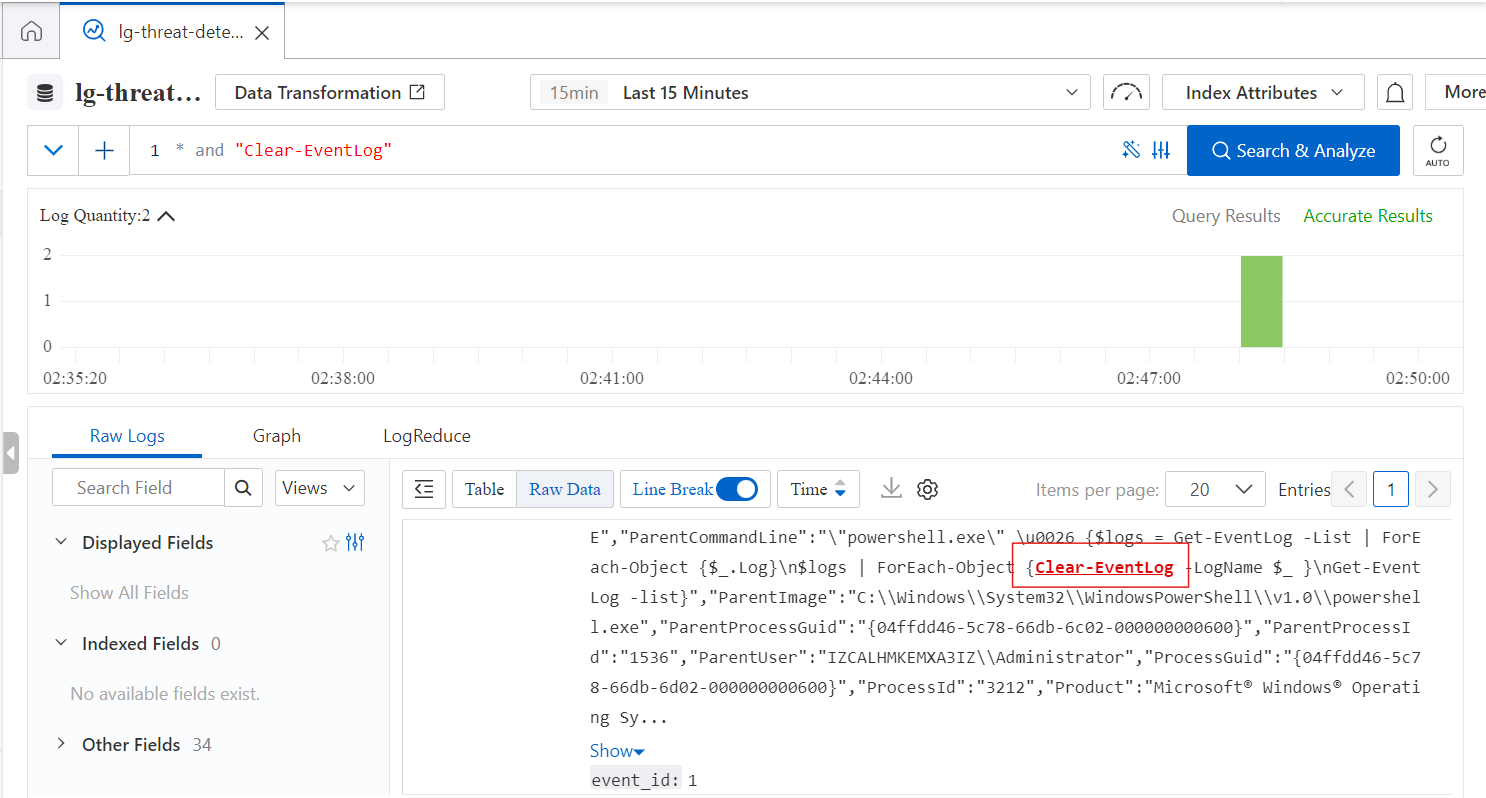Screen dimensions: 1486x798
Task: Expand the query history chevron
Action: 53,150
